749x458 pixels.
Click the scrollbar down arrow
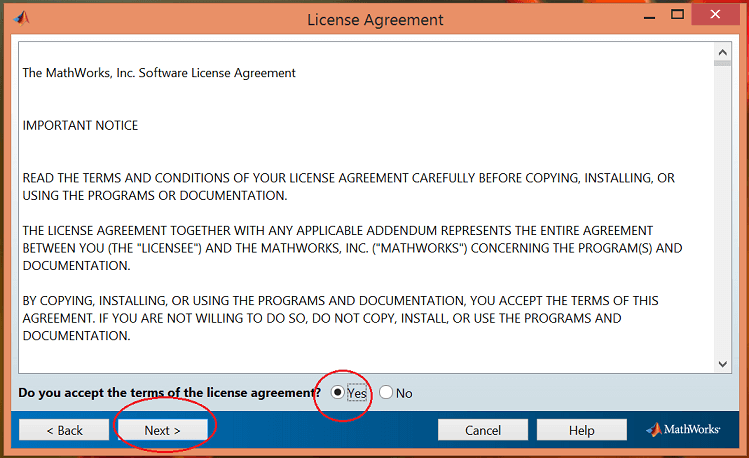tap(723, 364)
